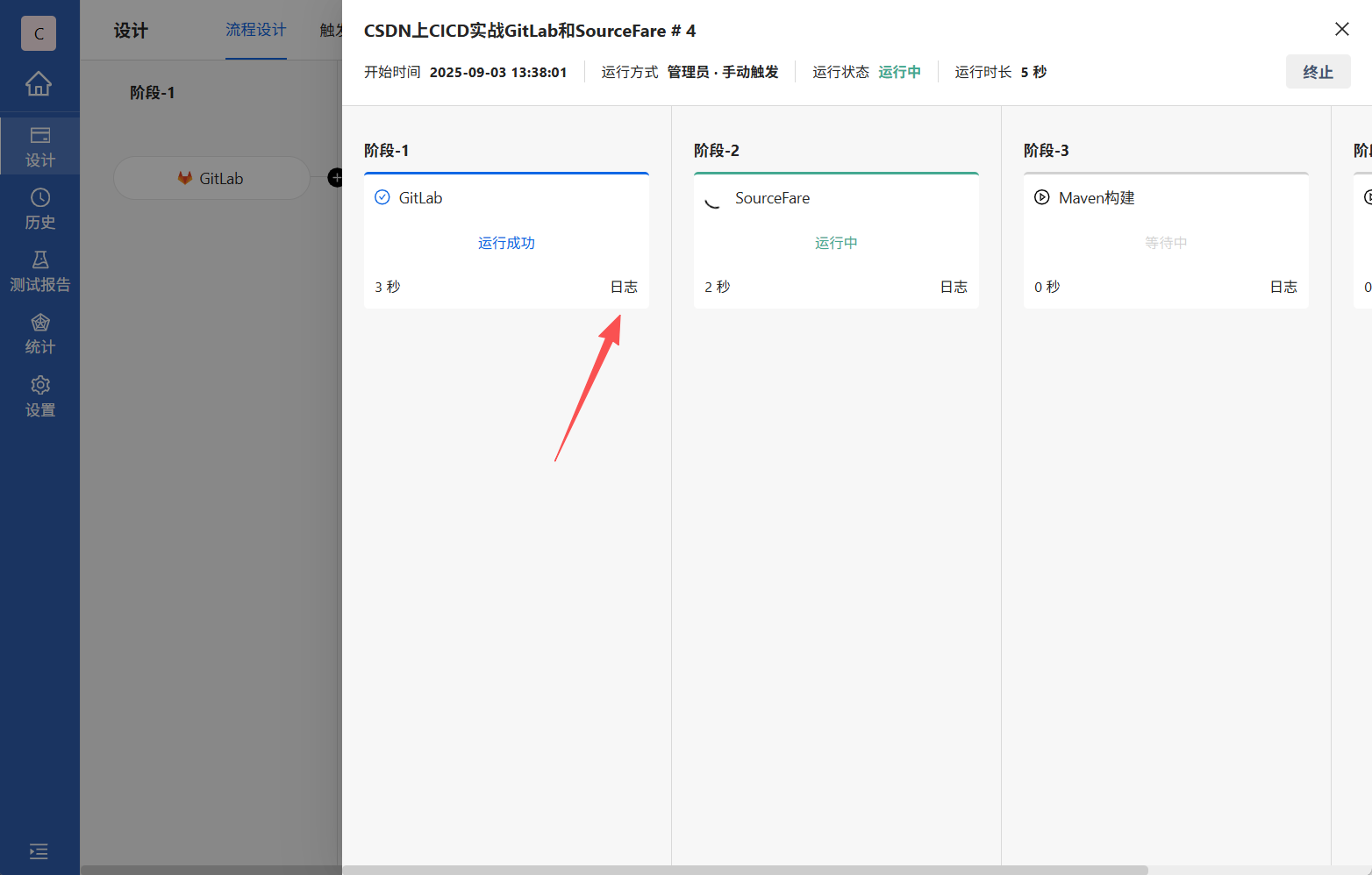
Task: Click the 阶段-1 heading in the run drawer
Action: click(x=387, y=151)
